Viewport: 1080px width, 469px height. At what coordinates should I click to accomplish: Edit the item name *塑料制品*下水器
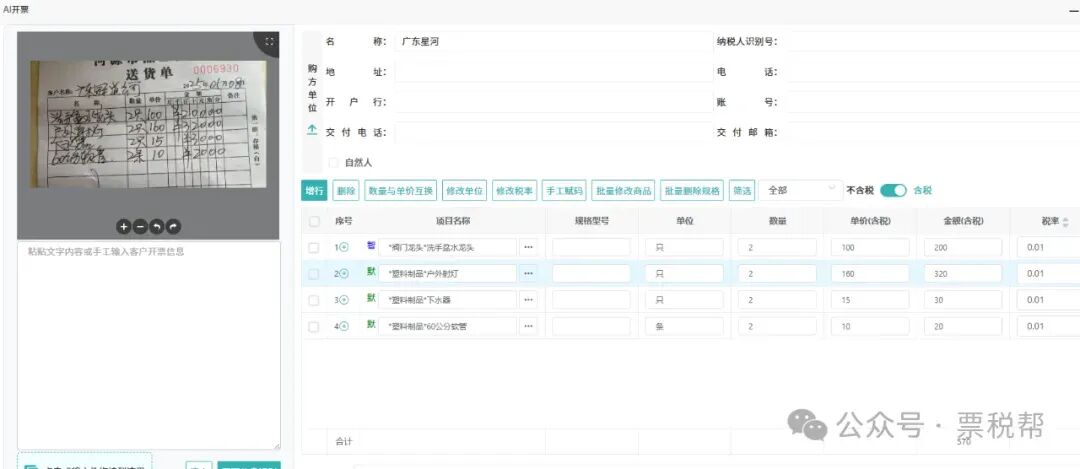447,300
